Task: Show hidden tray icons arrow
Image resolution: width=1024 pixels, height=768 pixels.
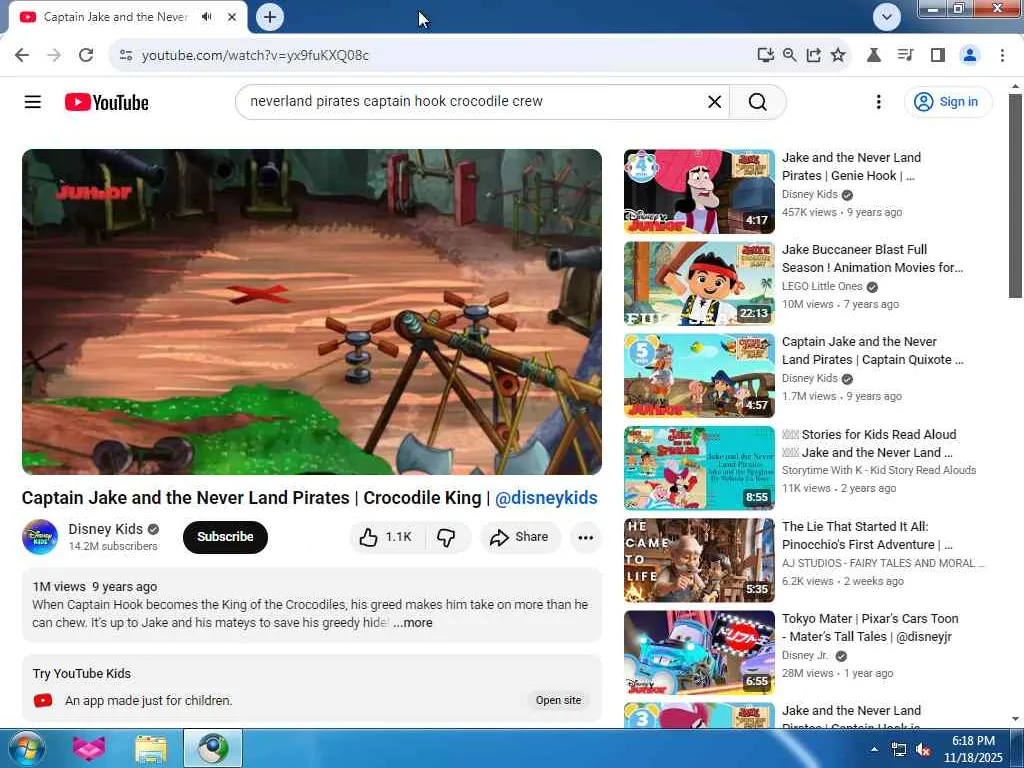Action: 874,749
